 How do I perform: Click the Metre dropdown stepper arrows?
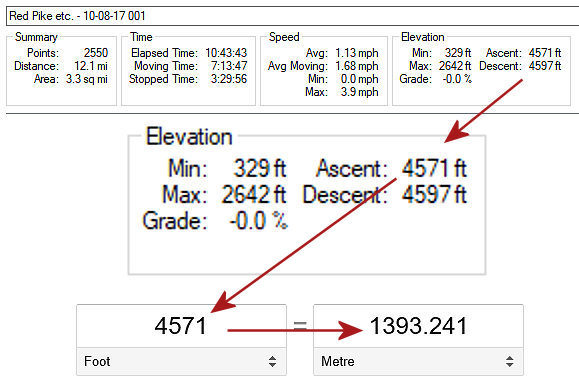[510, 361]
